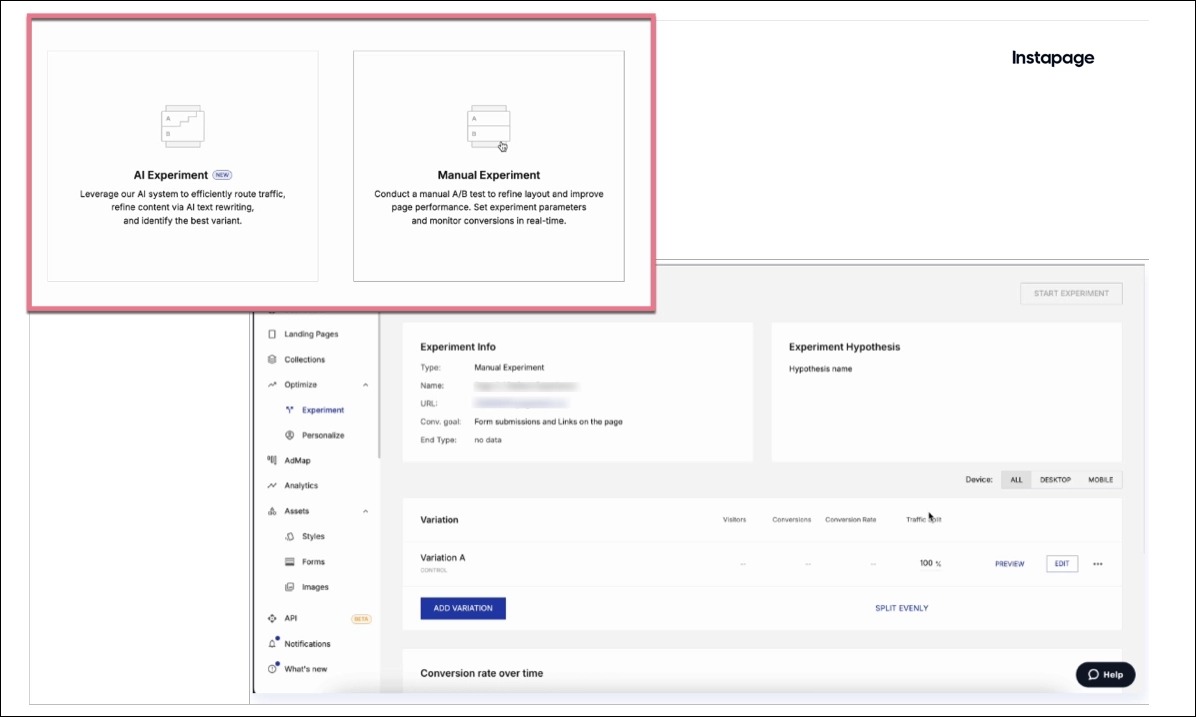
Task: Open the Help chat bubble
Action: (1104, 674)
